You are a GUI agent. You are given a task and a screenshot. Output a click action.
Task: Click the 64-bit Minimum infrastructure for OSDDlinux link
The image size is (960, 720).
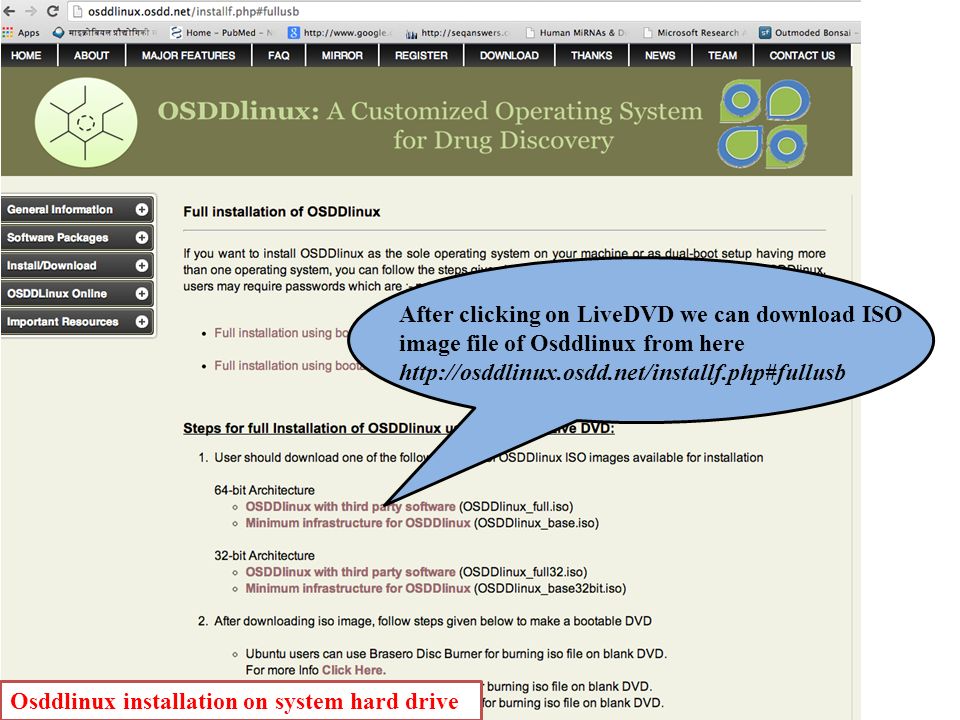pyautogui.click(x=358, y=523)
